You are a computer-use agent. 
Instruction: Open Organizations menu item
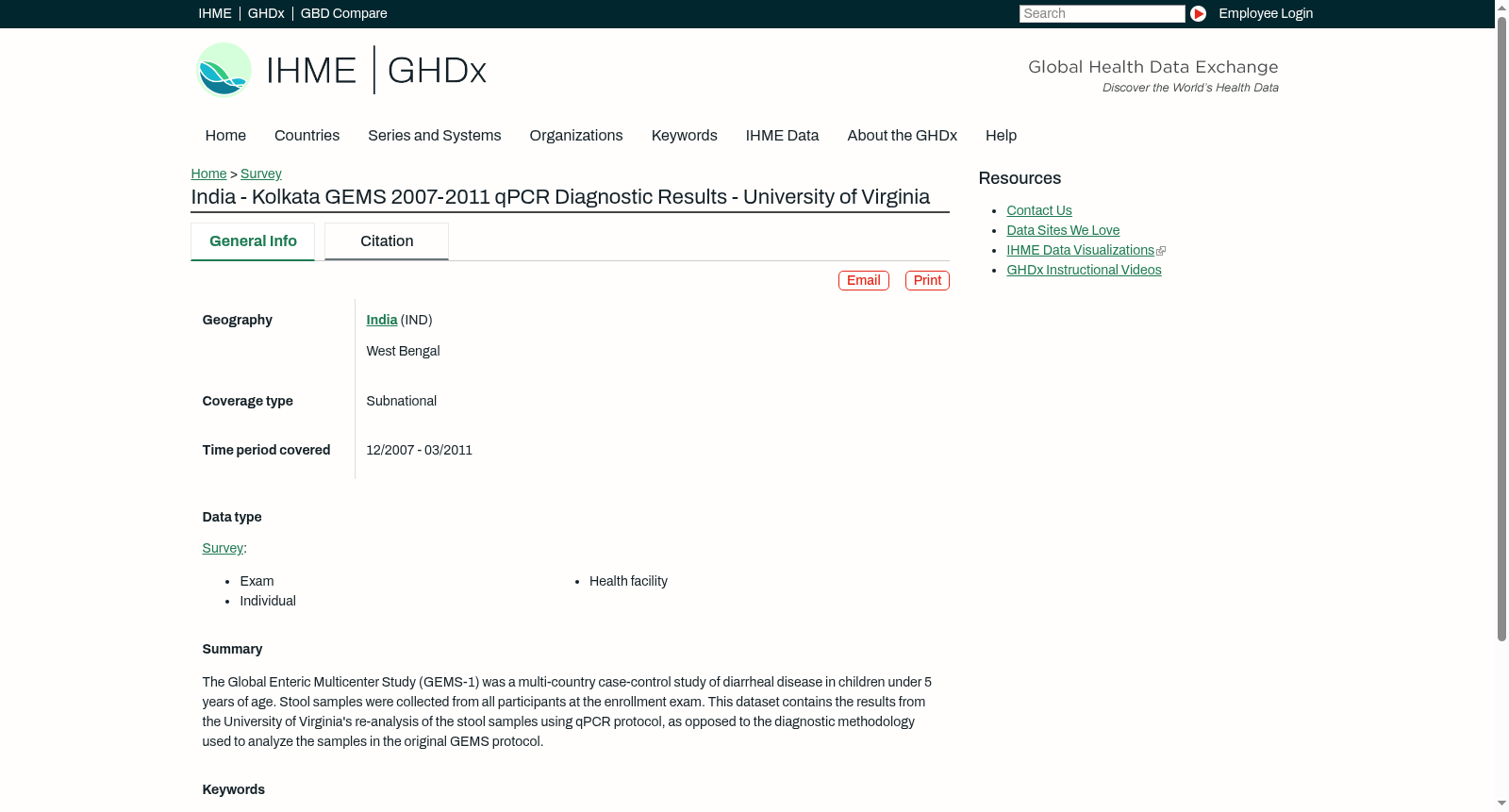pos(576,136)
